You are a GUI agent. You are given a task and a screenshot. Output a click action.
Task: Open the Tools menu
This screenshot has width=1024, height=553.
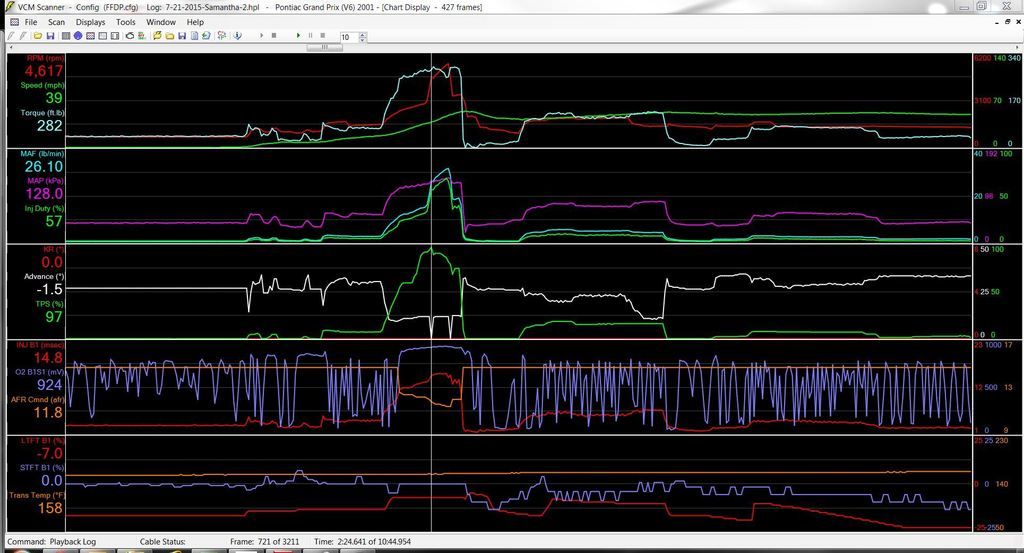(126, 22)
